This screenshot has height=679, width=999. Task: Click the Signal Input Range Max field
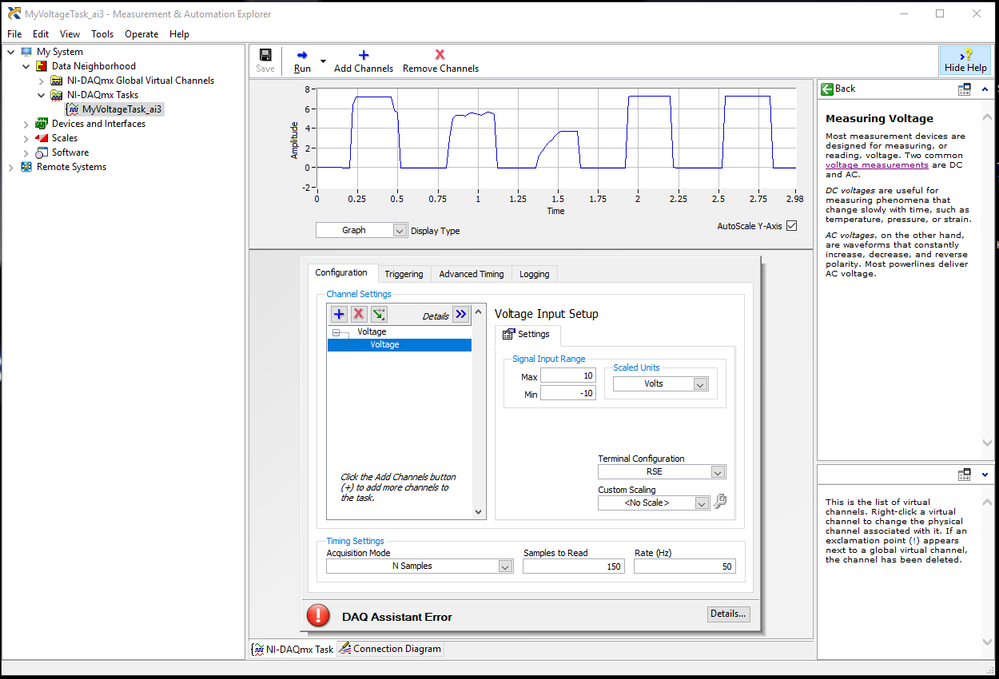click(568, 376)
